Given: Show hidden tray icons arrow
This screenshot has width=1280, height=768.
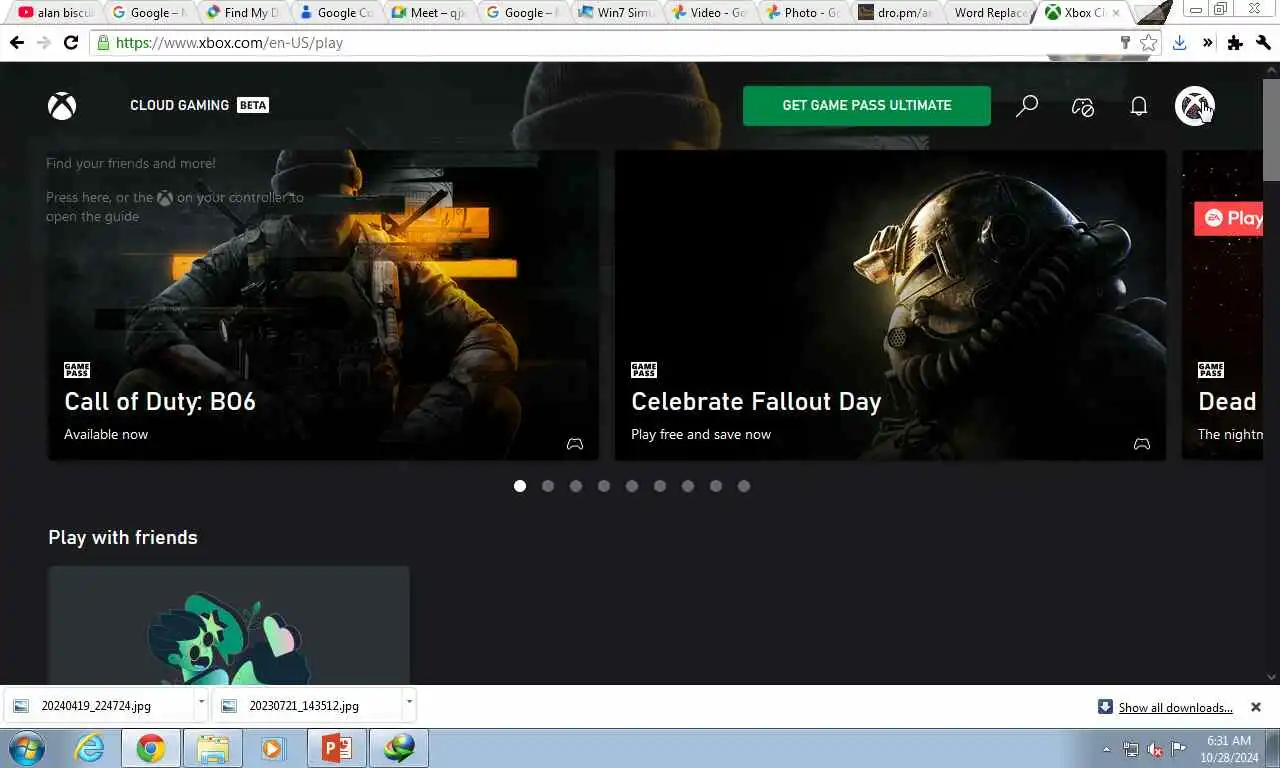Looking at the screenshot, I should point(1106,749).
